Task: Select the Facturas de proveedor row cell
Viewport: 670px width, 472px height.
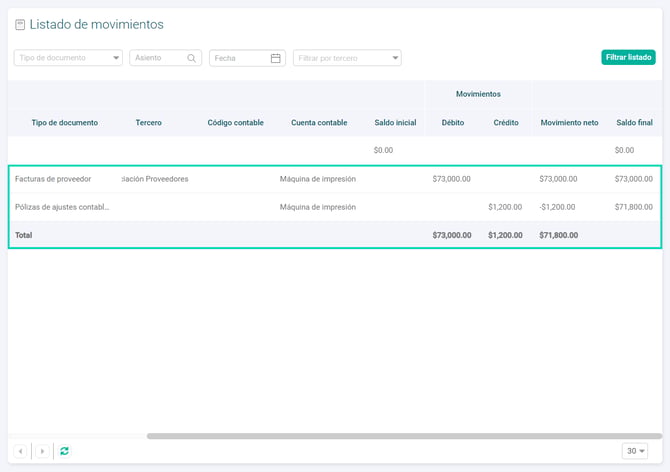Action: 53,179
